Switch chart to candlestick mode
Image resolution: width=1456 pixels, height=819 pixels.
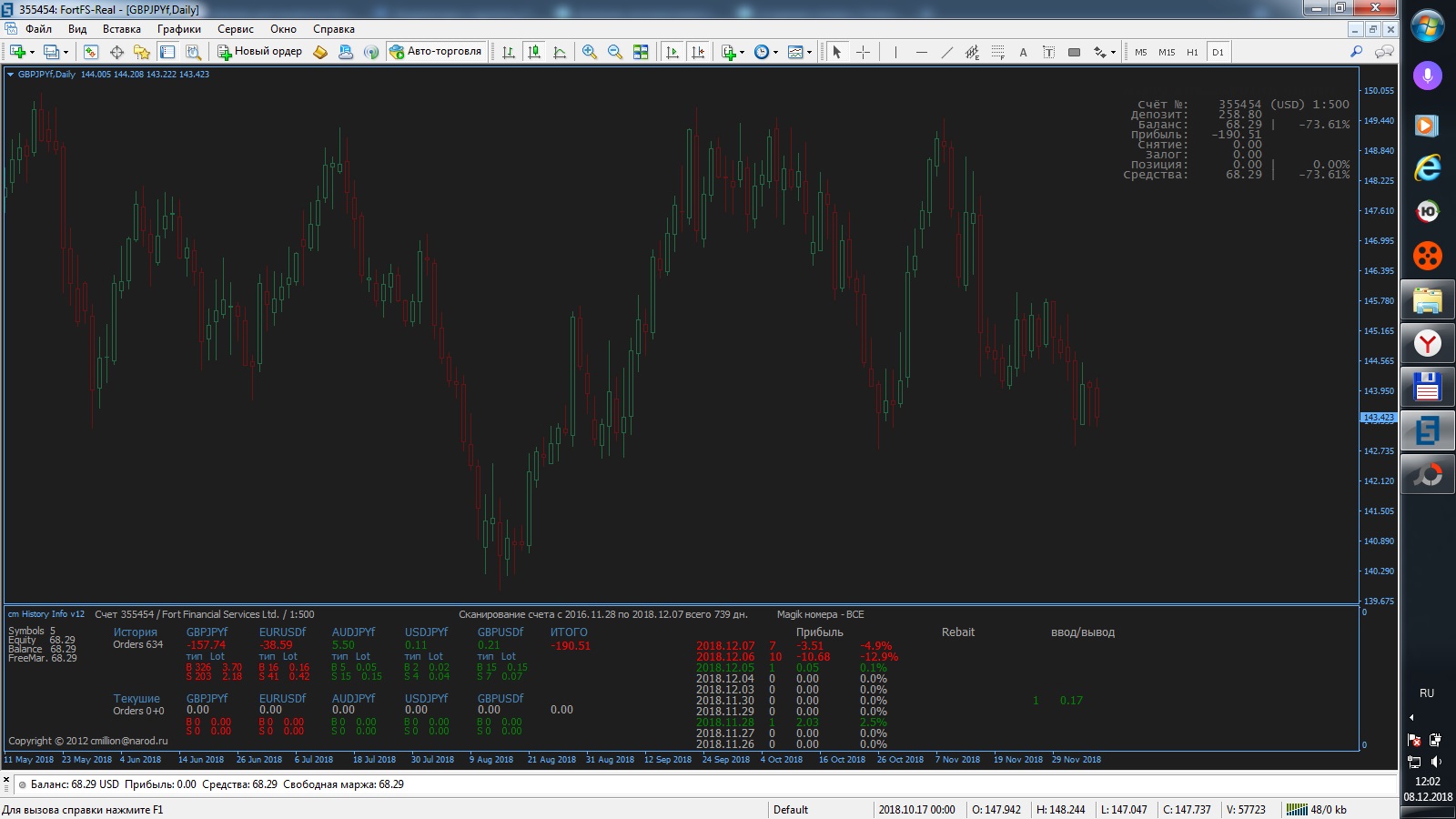[x=534, y=52]
